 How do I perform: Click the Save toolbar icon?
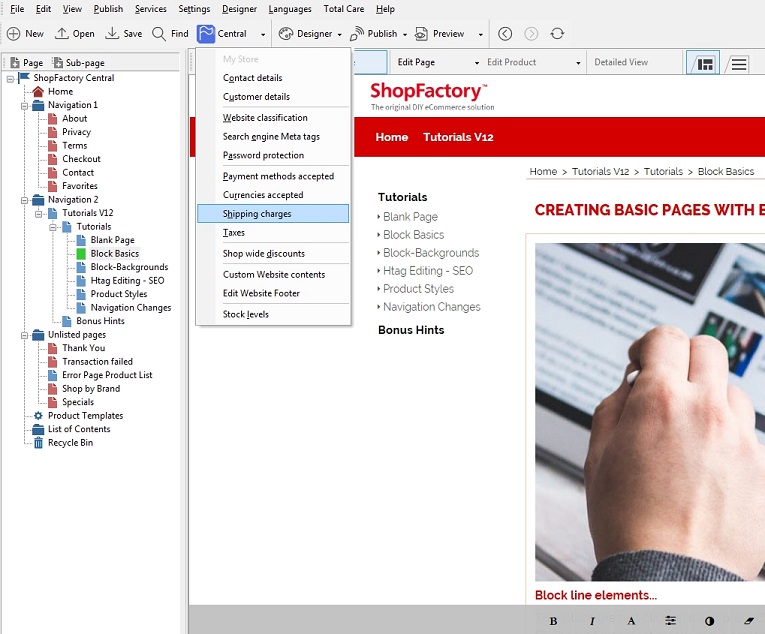112,34
